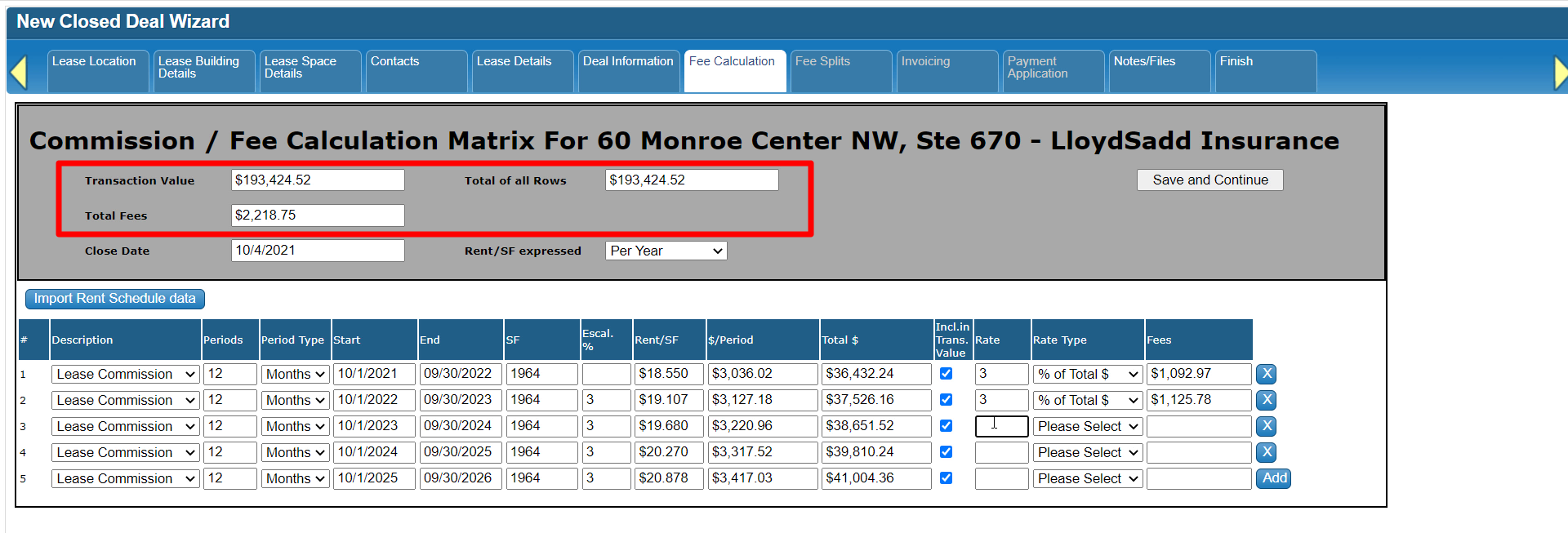1568x533 pixels.
Task: Remove row 2 with the X icon
Action: (x=1266, y=400)
